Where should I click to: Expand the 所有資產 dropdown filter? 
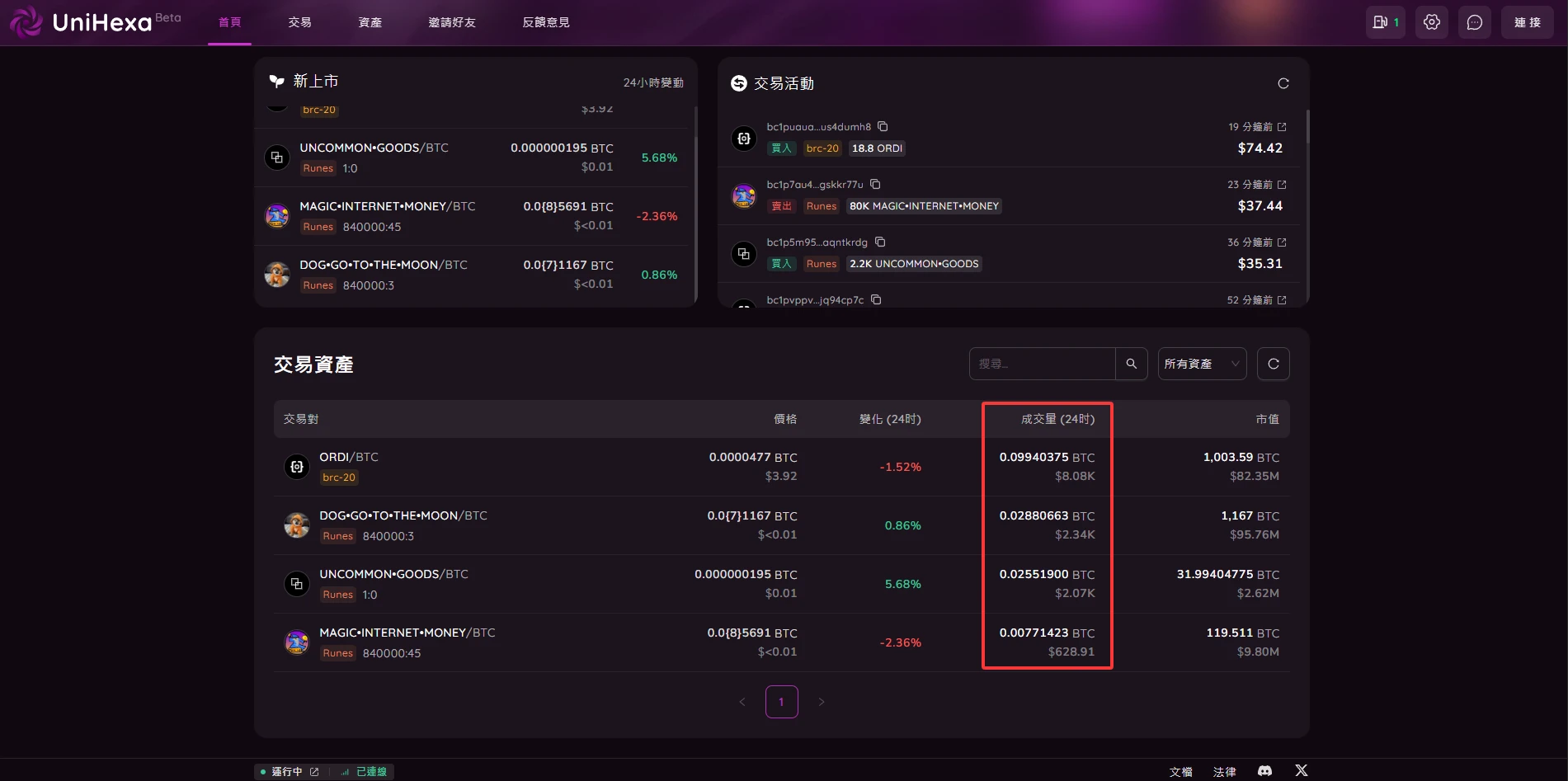click(x=1203, y=364)
